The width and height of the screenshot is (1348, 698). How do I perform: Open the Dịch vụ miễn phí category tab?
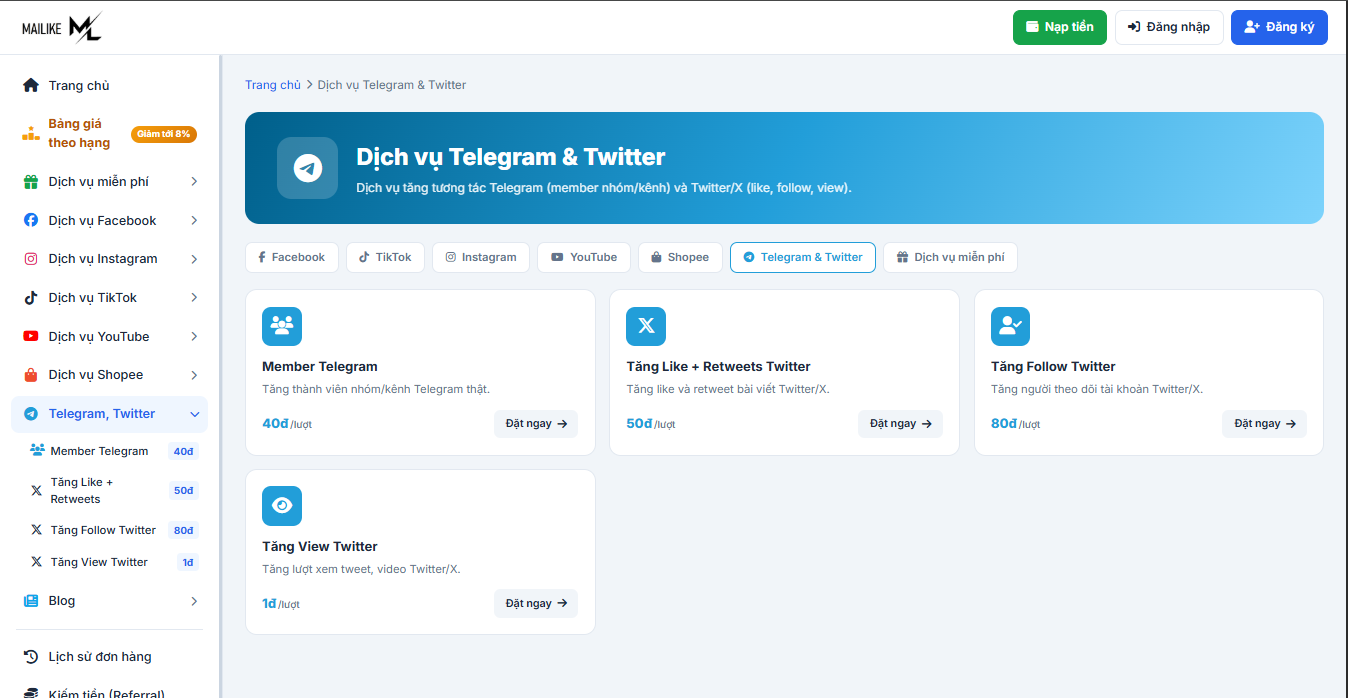click(950, 257)
